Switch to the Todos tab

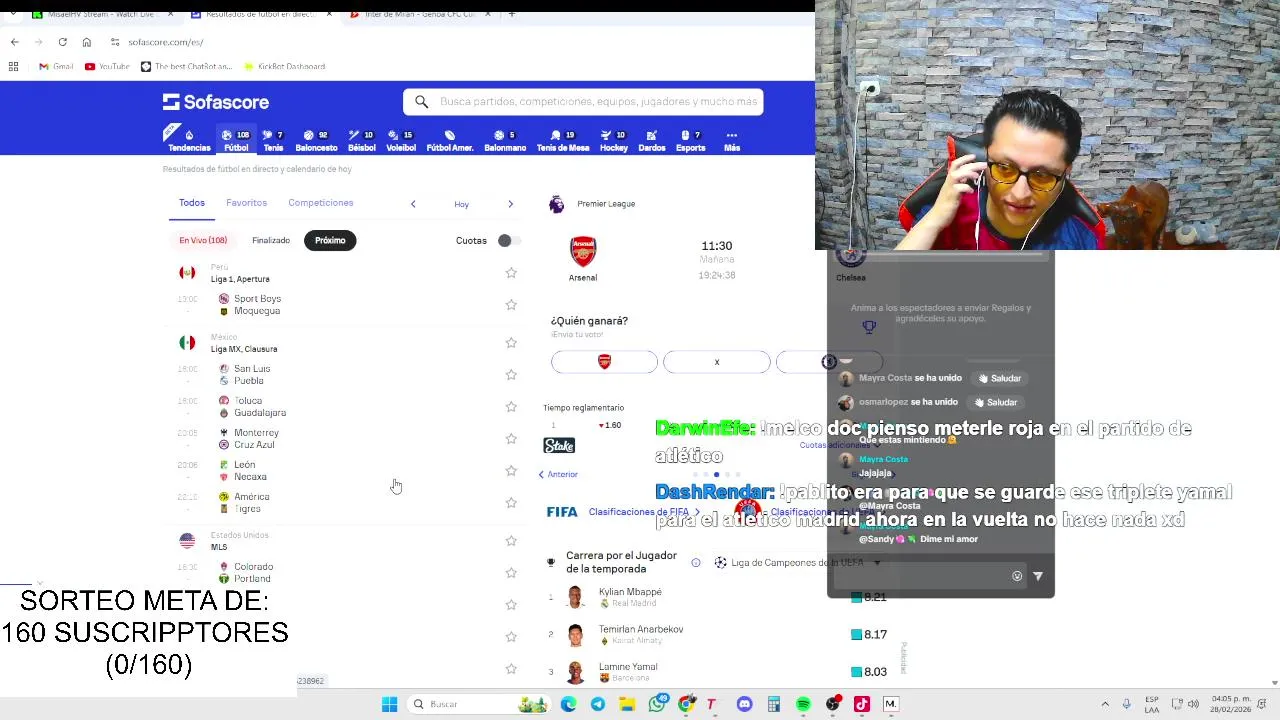pos(191,203)
